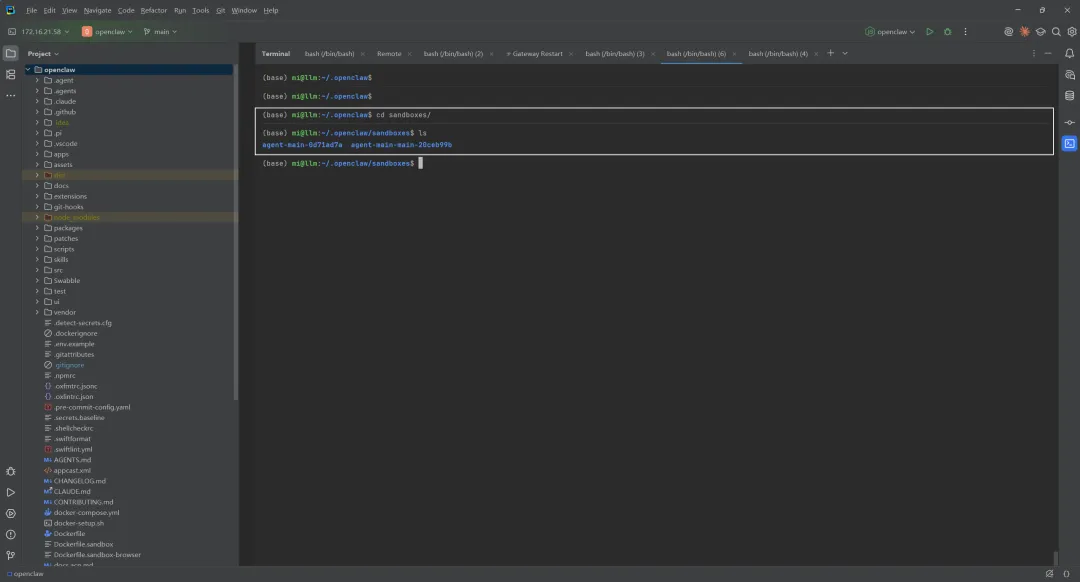Open the Learn graduation cap icon
Viewport: 1080px width, 582px height.
coord(1041,32)
